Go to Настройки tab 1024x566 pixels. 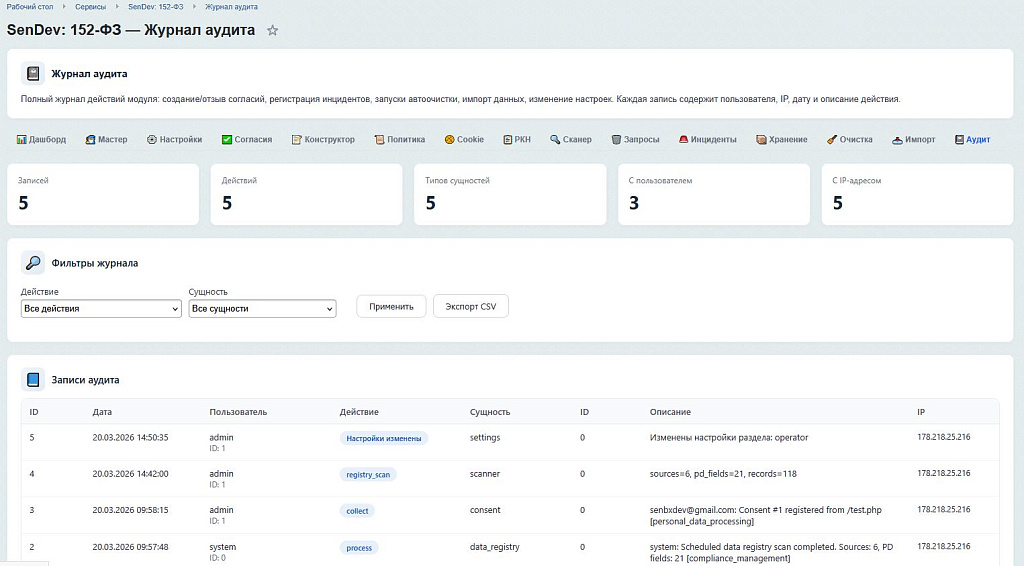[174, 140]
